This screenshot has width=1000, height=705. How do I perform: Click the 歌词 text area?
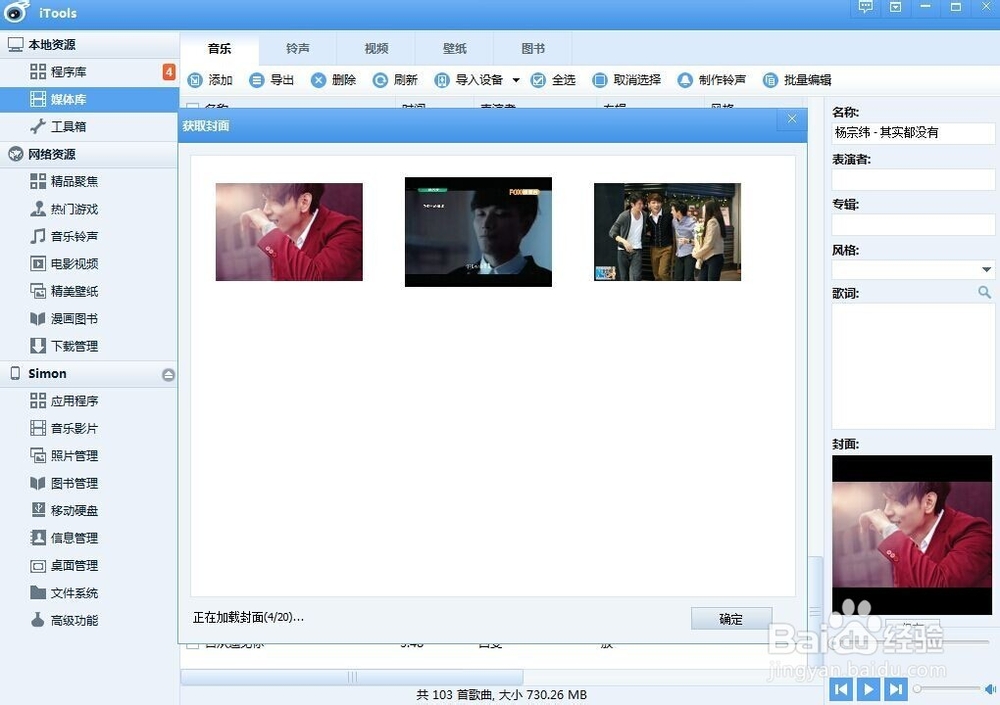[913, 366]
